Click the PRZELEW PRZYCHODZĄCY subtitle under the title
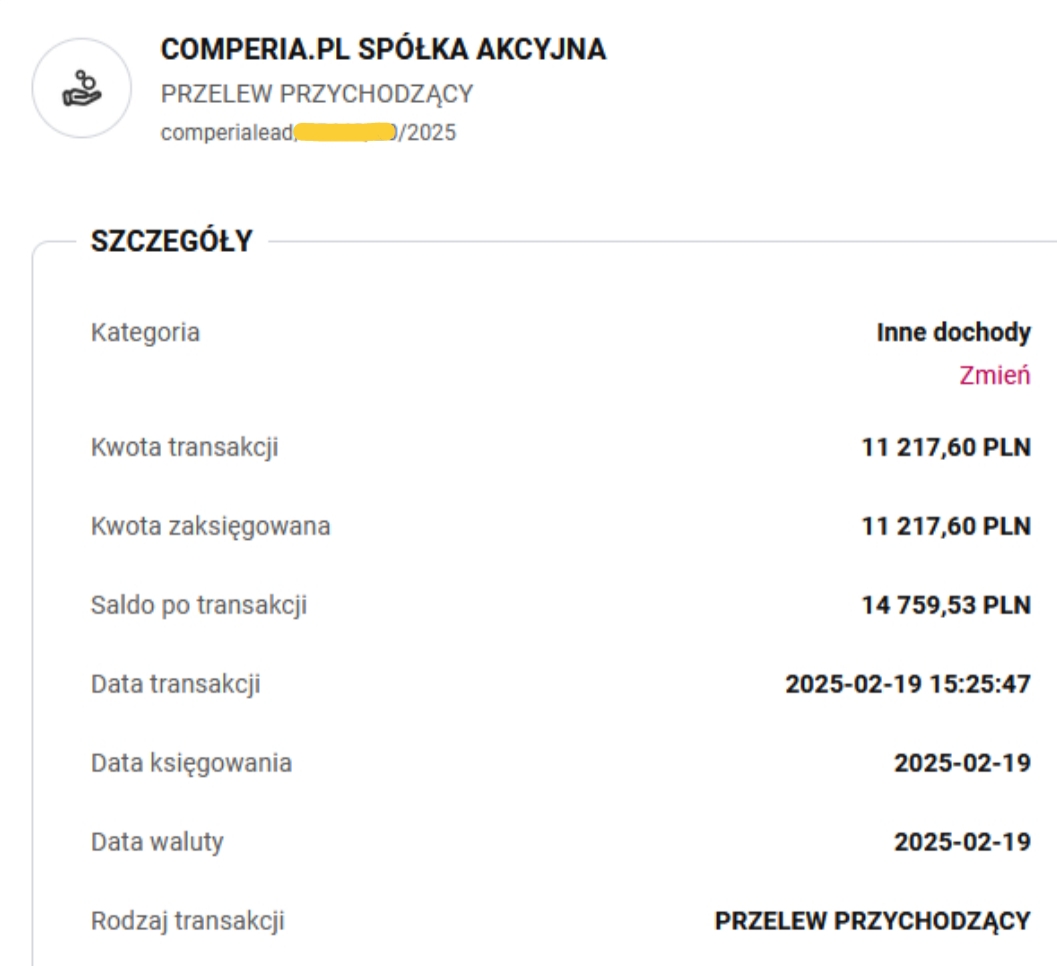 [x=317, y=95]
